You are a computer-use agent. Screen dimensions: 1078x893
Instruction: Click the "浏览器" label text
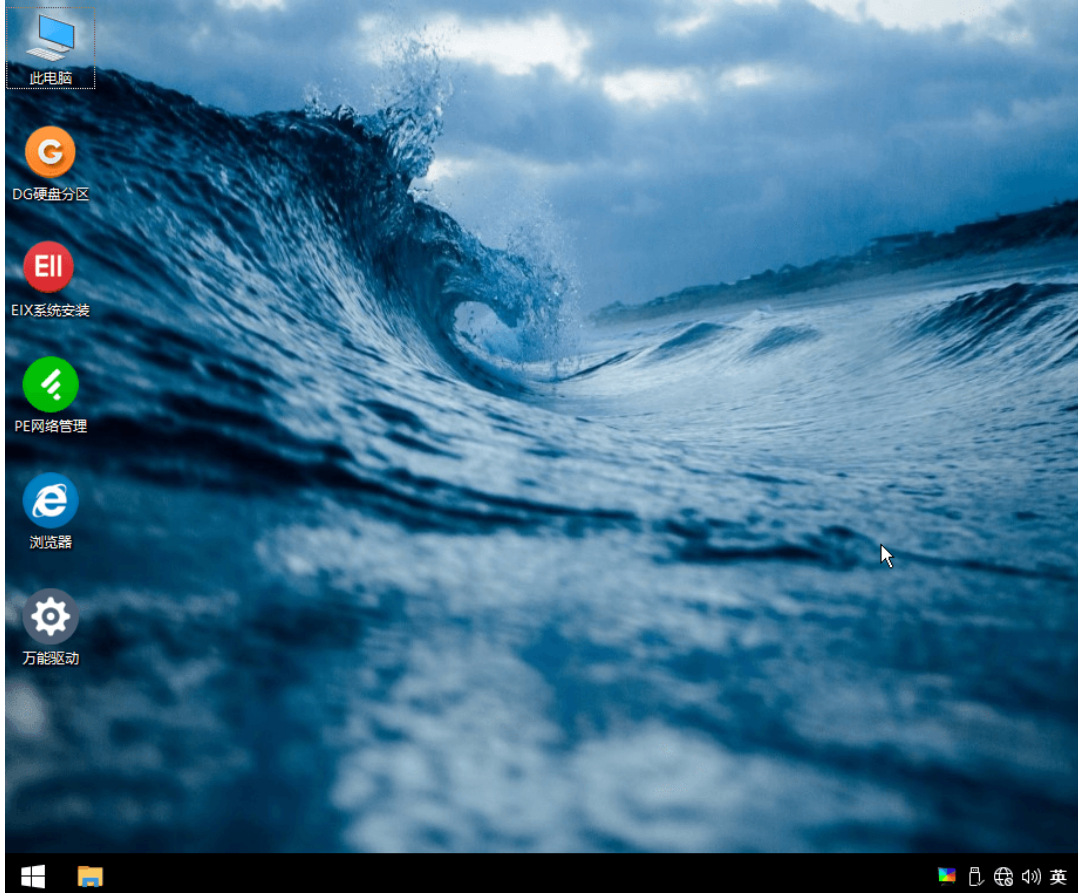coord(50,542)
